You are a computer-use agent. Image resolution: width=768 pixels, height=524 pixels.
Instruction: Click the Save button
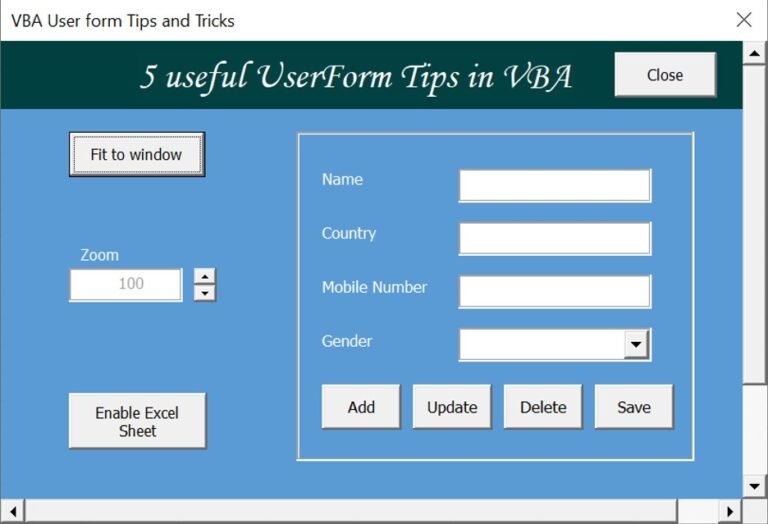[634, 407]
